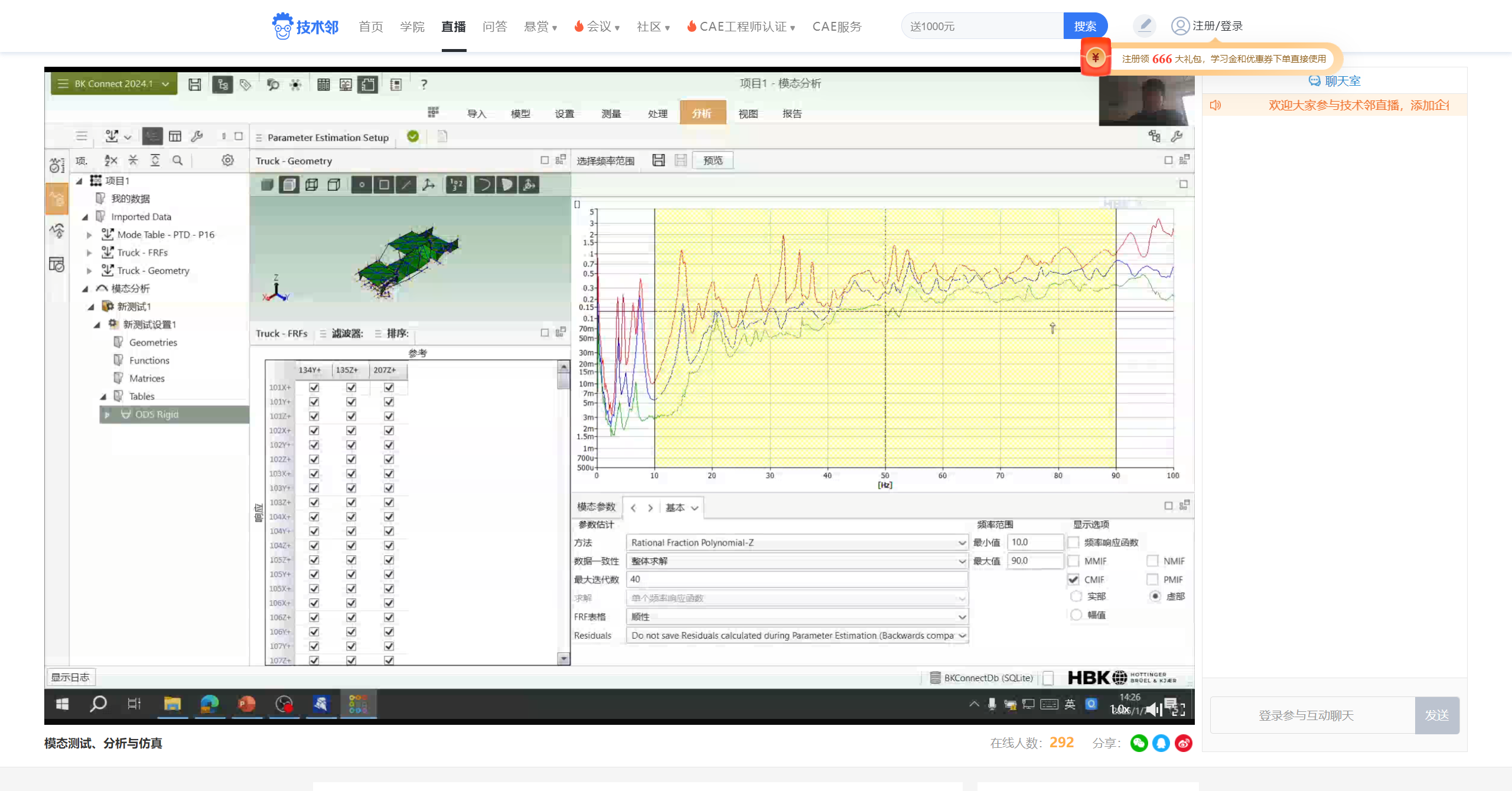Click the PowerPoint taskbar icon
The height and width of the screenshot is (791, 1512).
pos(246,704)
